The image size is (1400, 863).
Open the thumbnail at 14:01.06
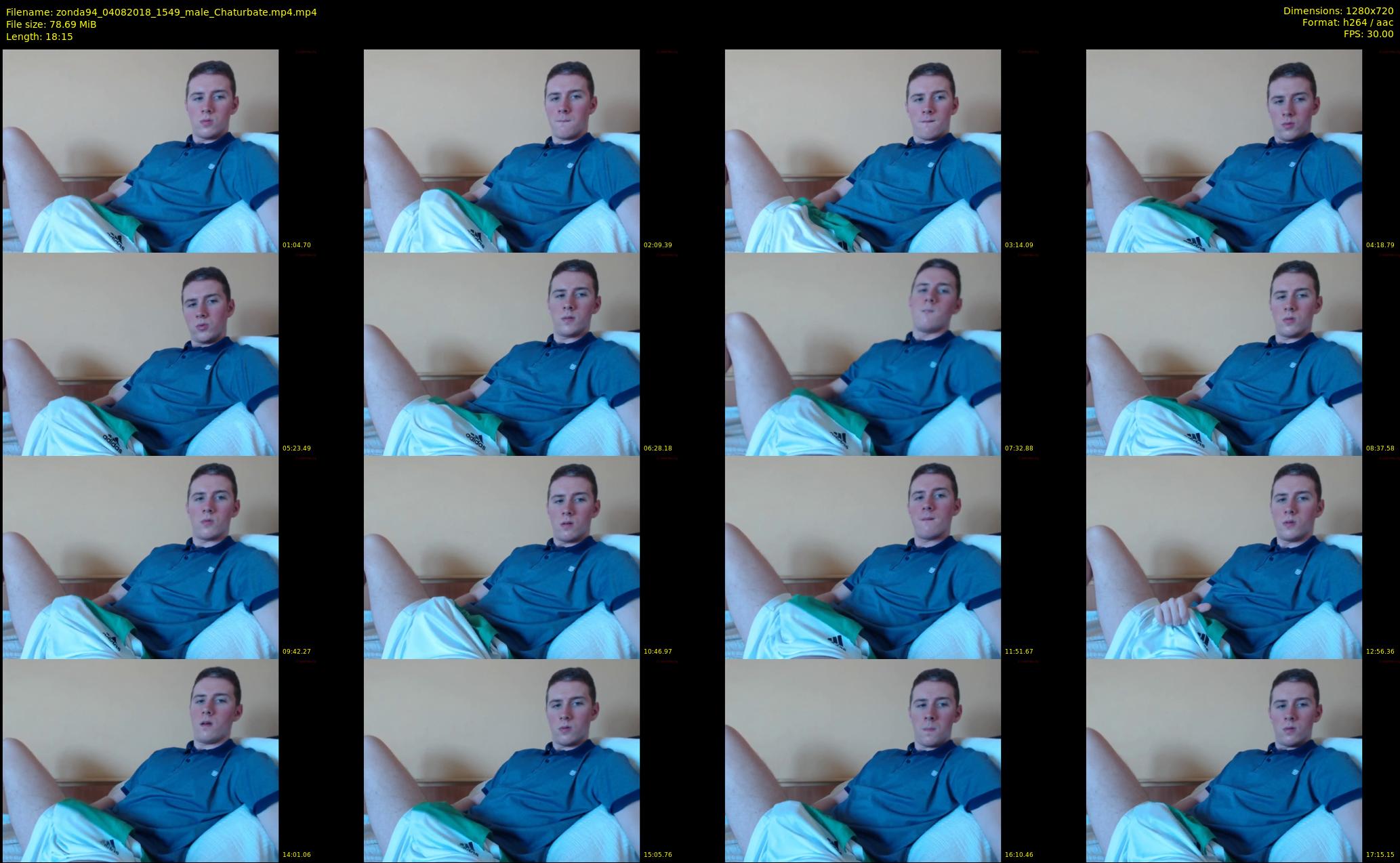(x=140, y=760)
